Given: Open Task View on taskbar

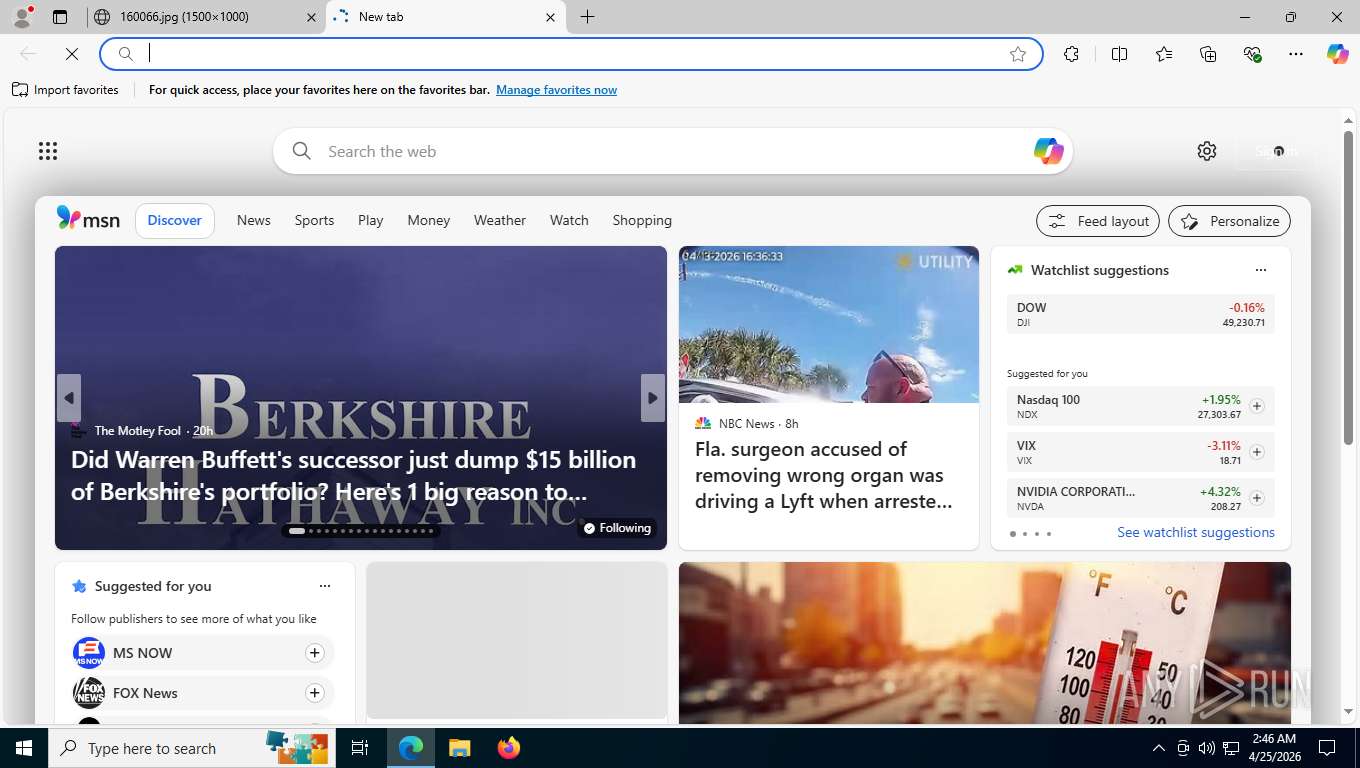Looking at the screenshot, I should (x=360, y=748).
